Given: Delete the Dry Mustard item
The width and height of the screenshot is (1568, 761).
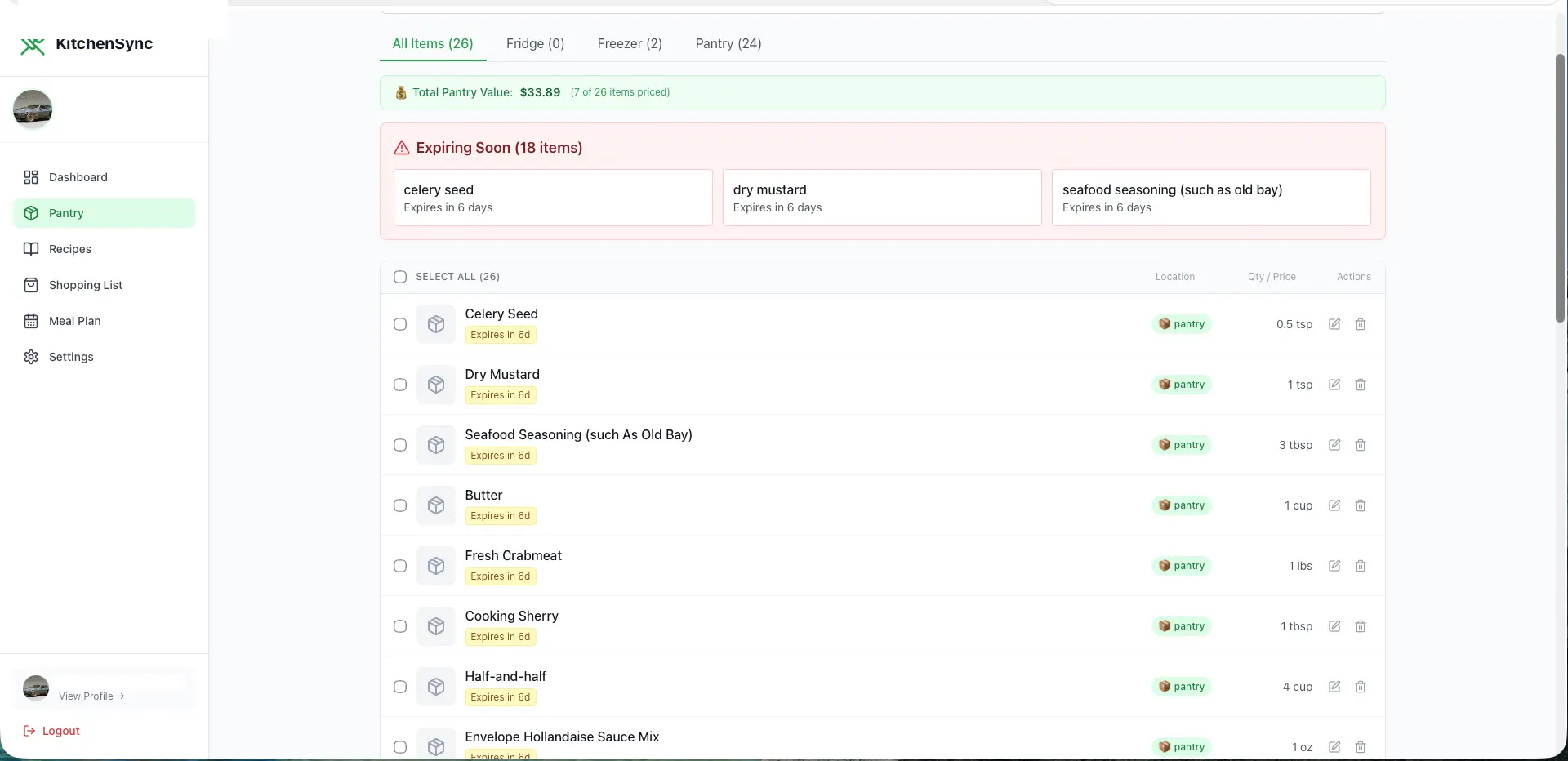Looking at the screenshot, I should coord(1361,385).
